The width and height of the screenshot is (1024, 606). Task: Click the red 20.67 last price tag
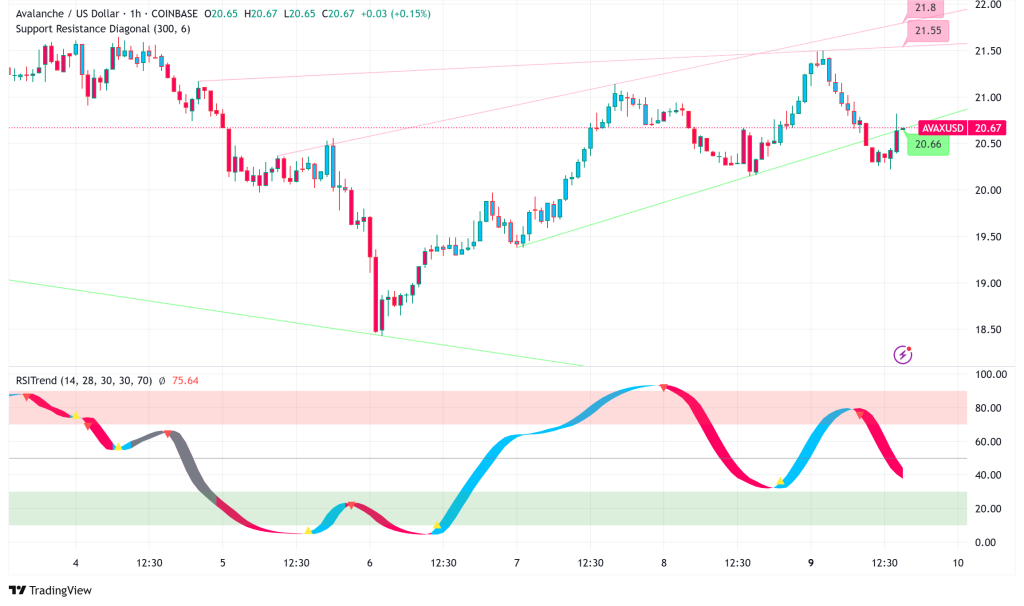[x=987, y=128]
